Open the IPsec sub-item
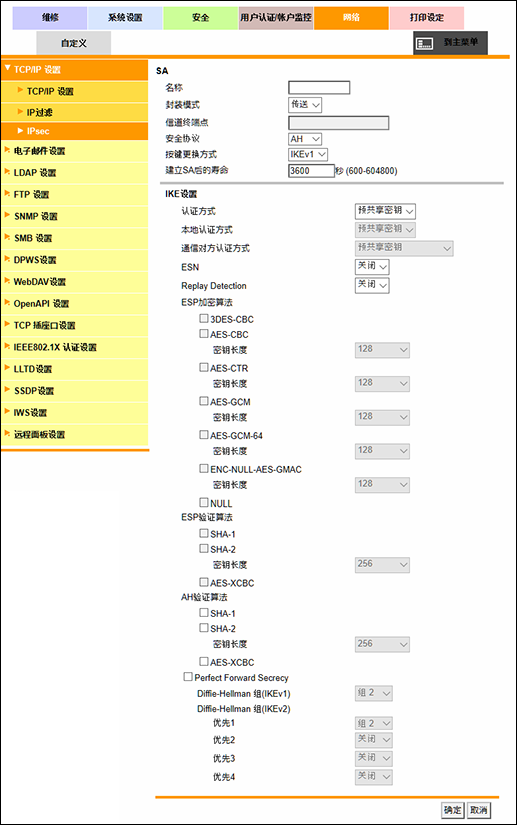 [x=75, y=131]
